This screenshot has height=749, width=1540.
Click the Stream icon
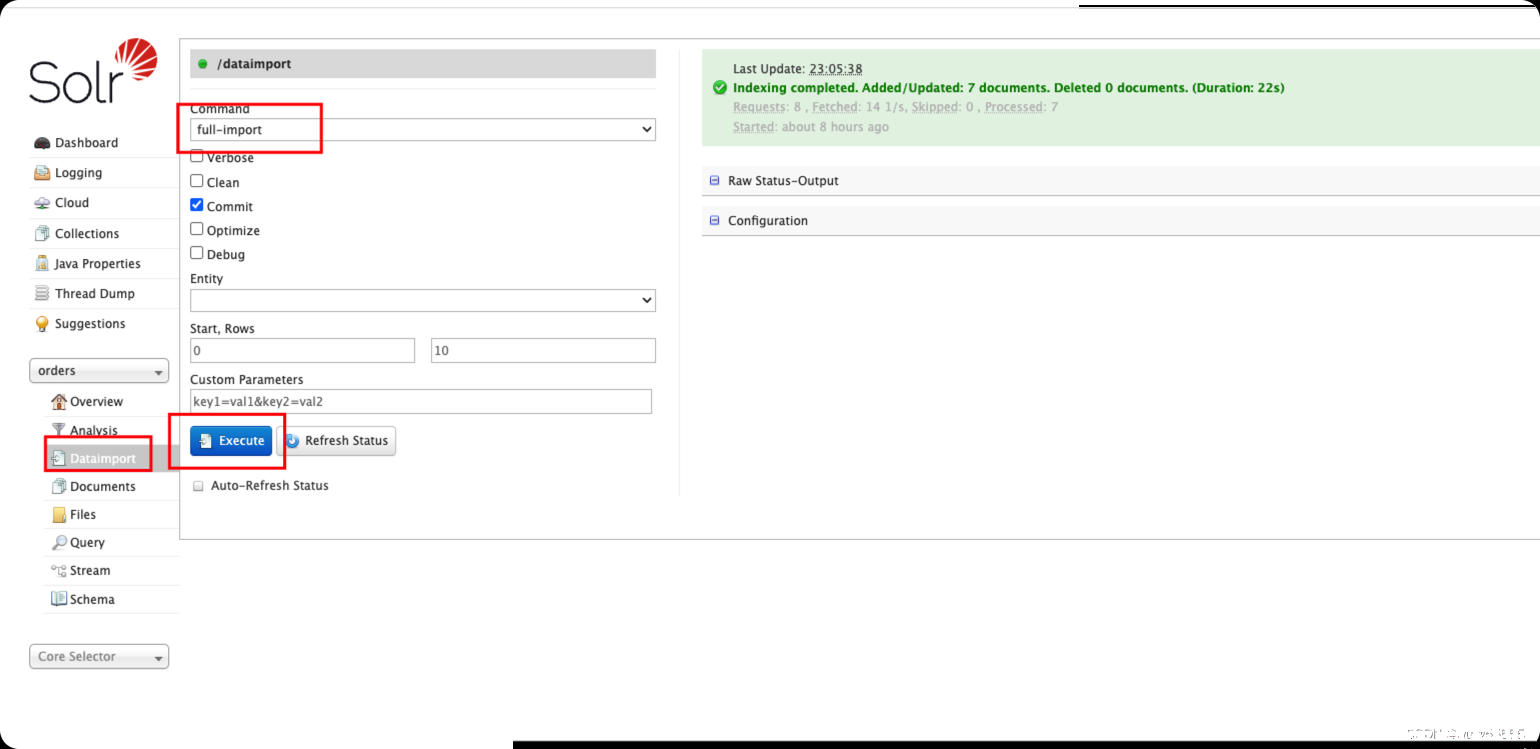(59, 570)
